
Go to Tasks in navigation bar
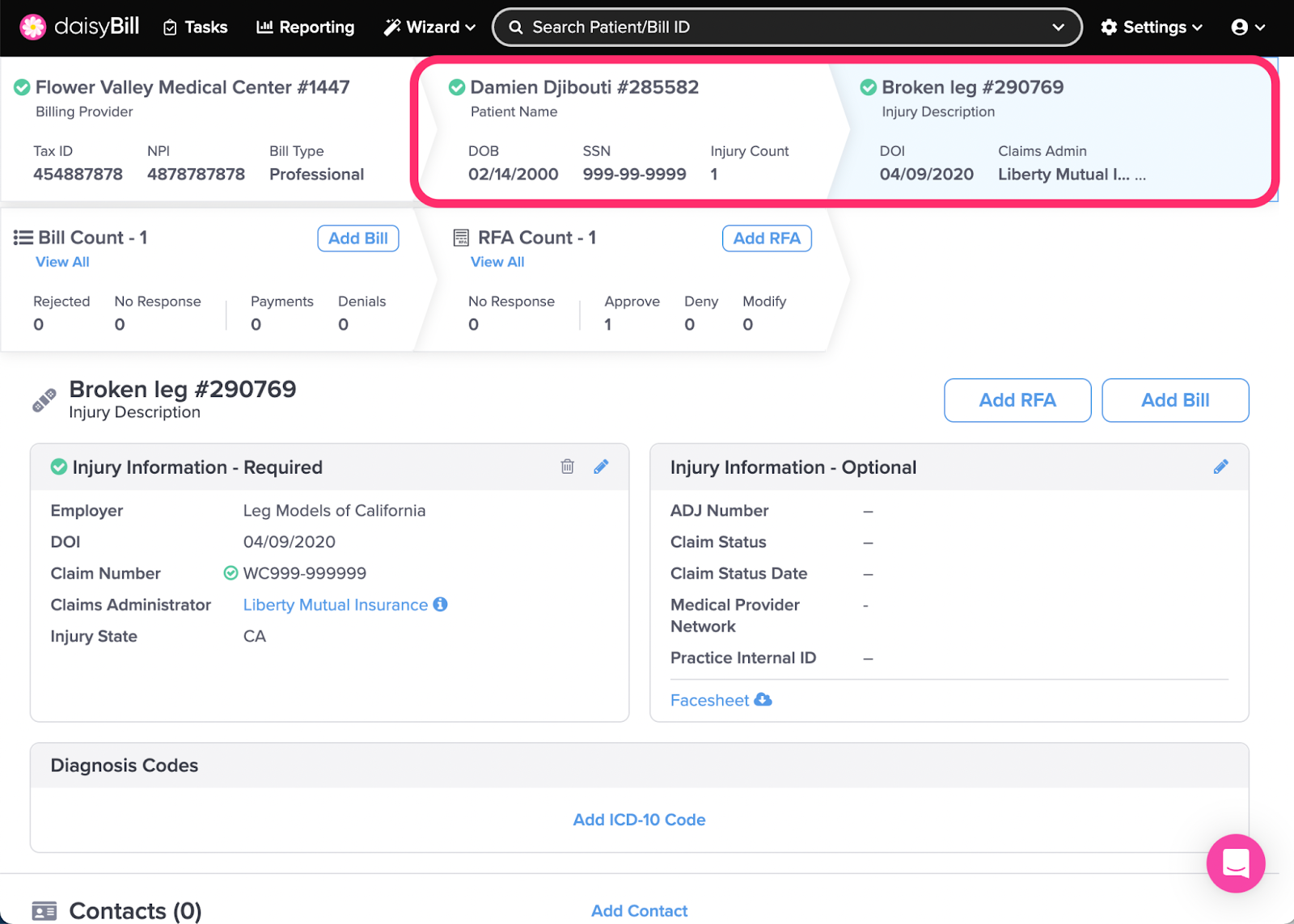pyautogui.click(x=196, y=27)
